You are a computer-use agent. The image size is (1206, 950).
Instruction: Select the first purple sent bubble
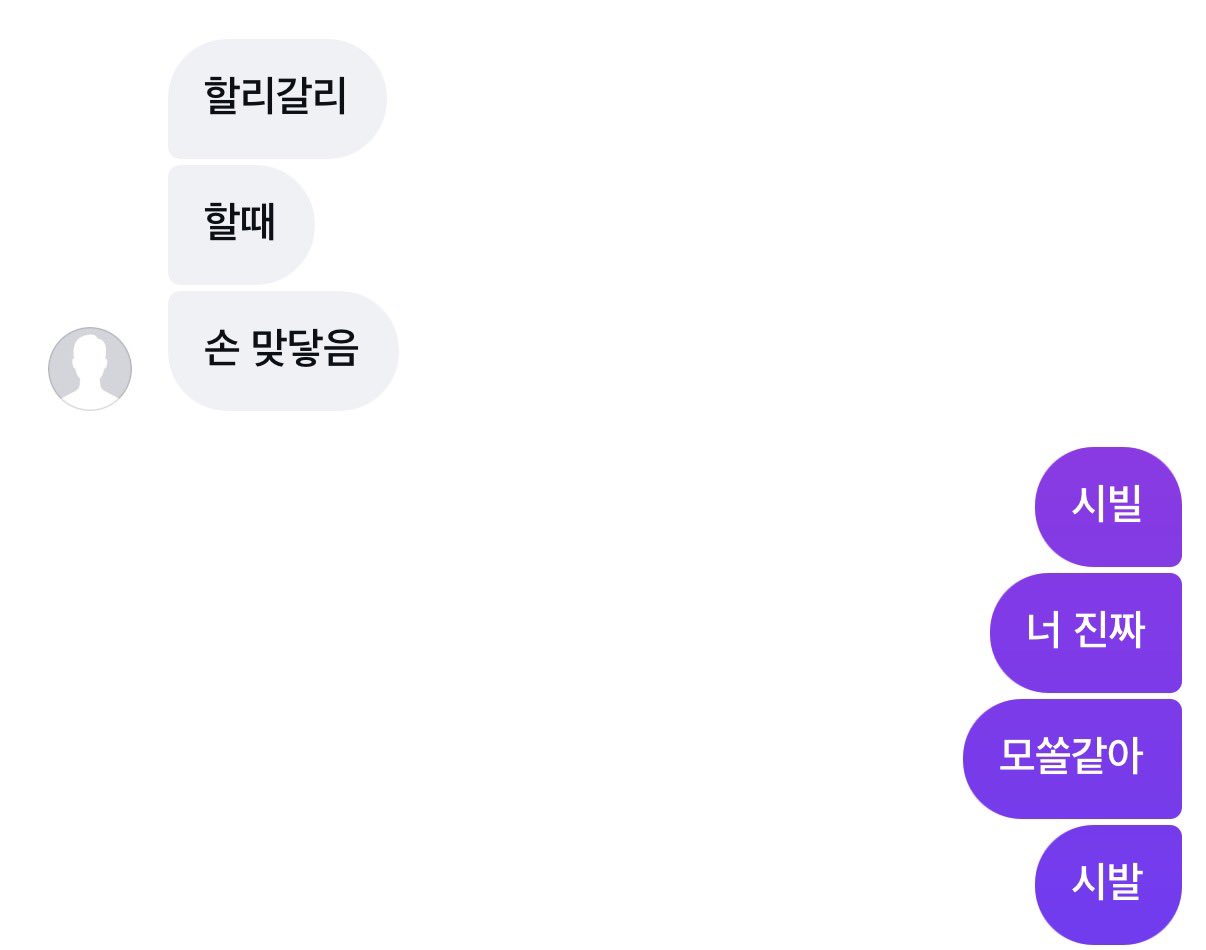(x=1108, y=507)
